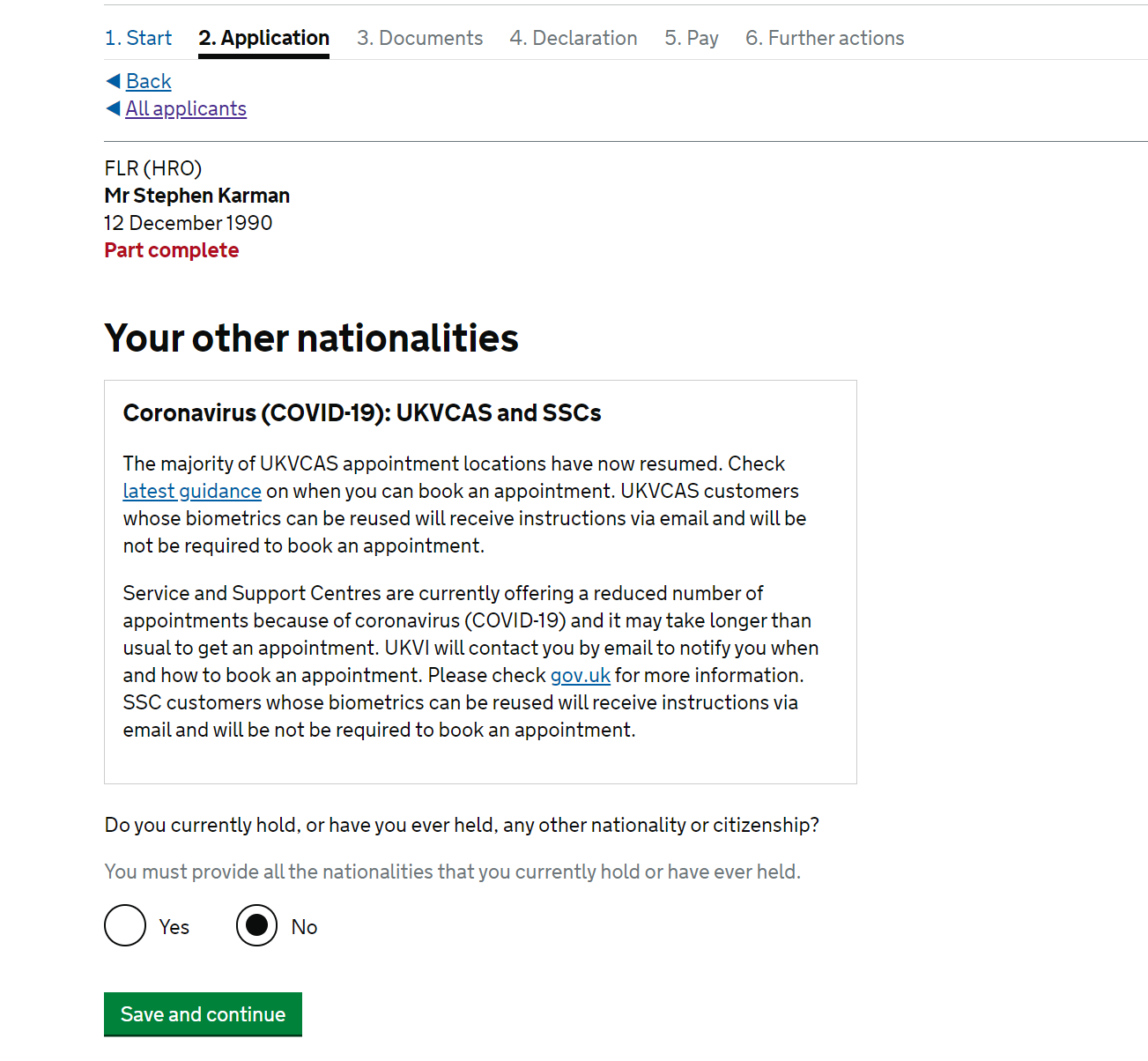Go to step 1. Start
The width and height of the screenshot is (1148, 1061).
tap(138, 38)
